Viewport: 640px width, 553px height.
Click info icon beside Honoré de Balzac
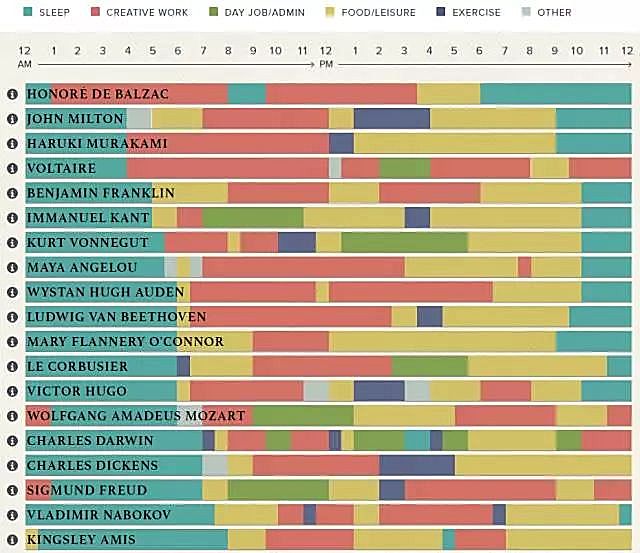point(12,94)
